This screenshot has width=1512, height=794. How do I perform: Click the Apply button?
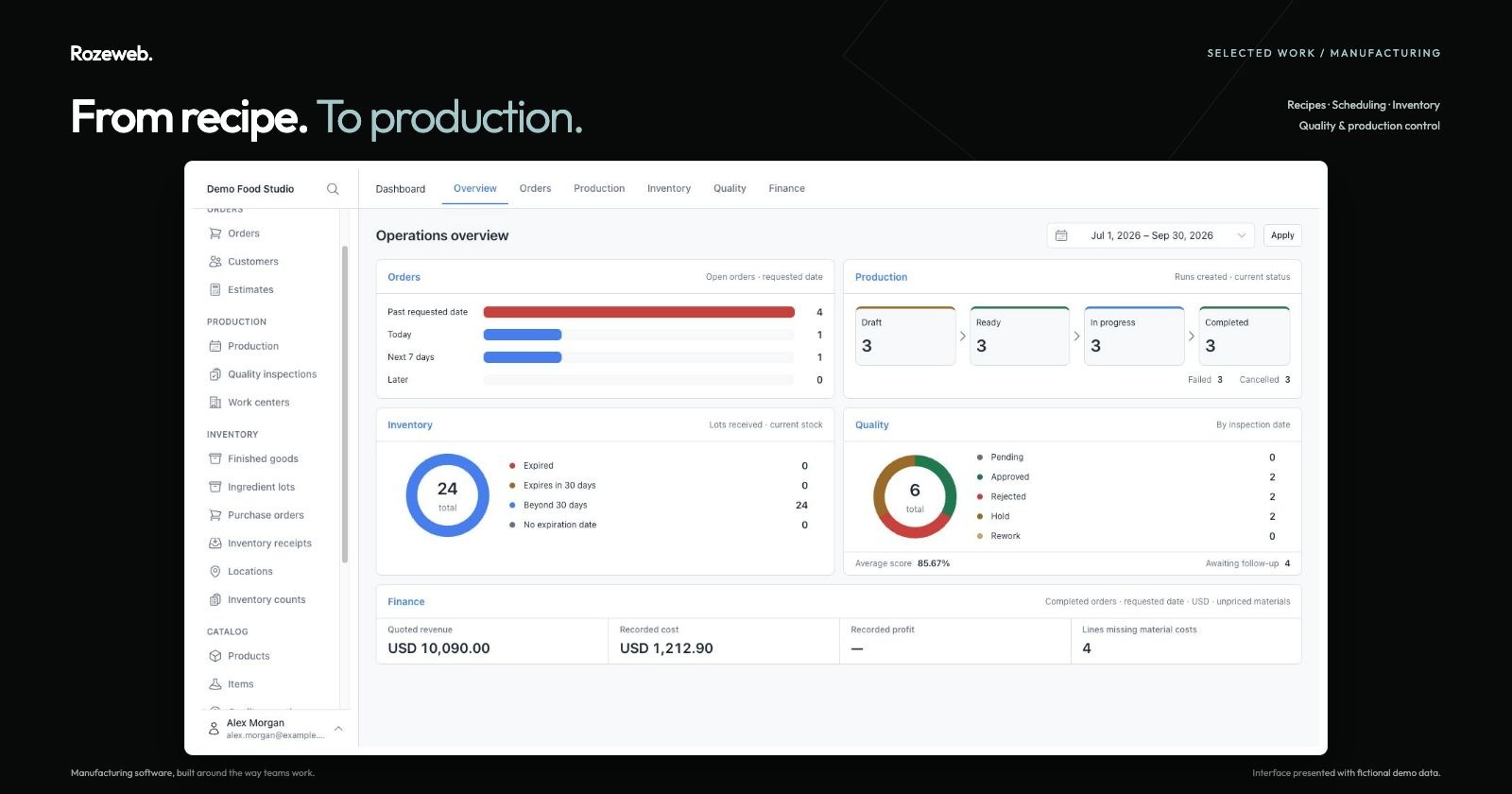pyautogui.click(x=1282, y=235)
